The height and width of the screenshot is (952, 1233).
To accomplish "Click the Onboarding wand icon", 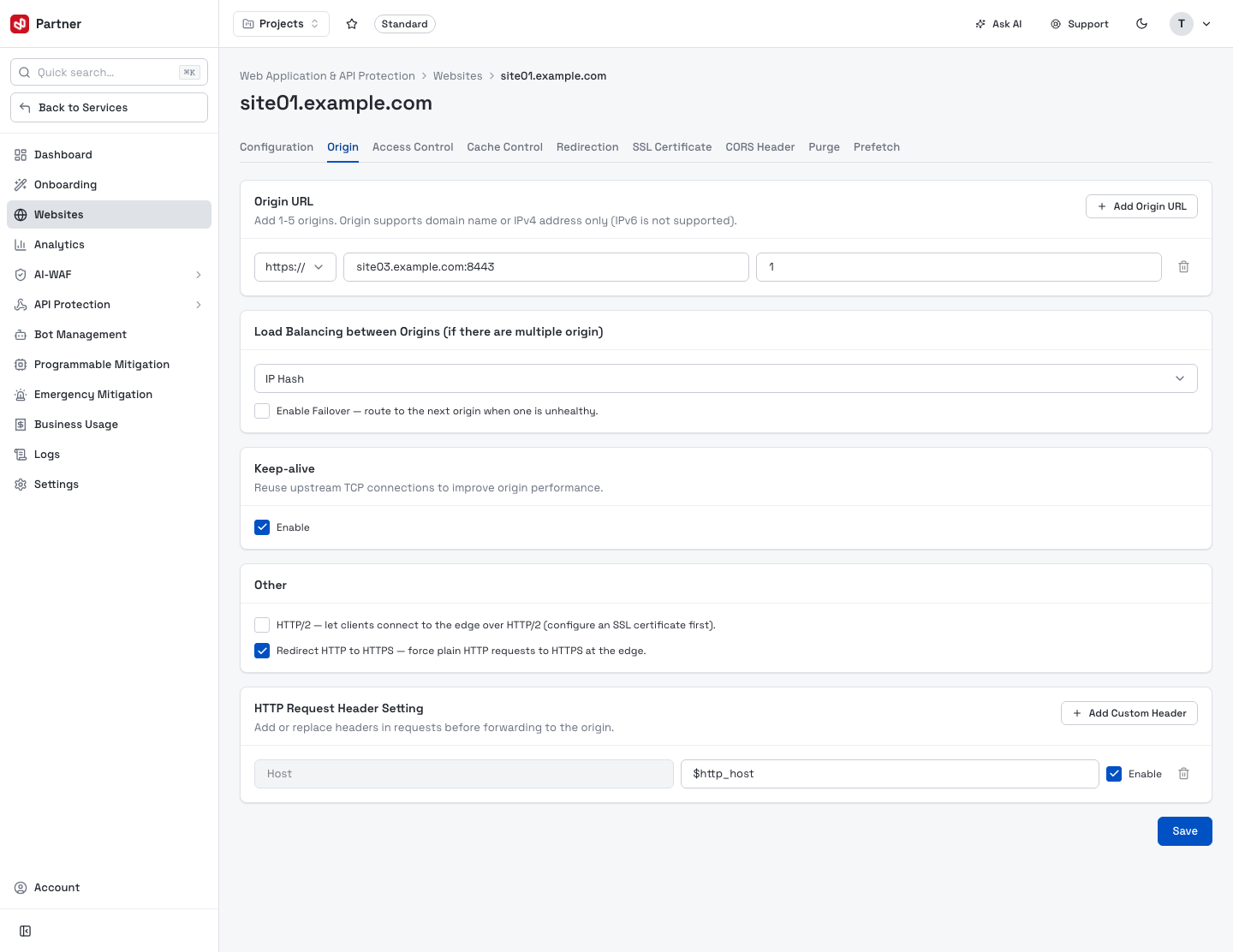I will (x=21, y=185).
